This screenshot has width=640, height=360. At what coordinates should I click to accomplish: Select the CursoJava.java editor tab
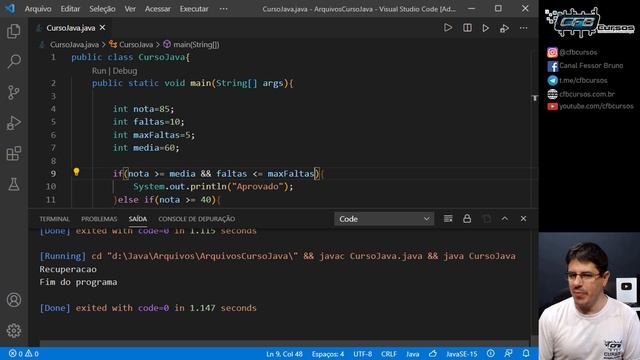point(71,28)
